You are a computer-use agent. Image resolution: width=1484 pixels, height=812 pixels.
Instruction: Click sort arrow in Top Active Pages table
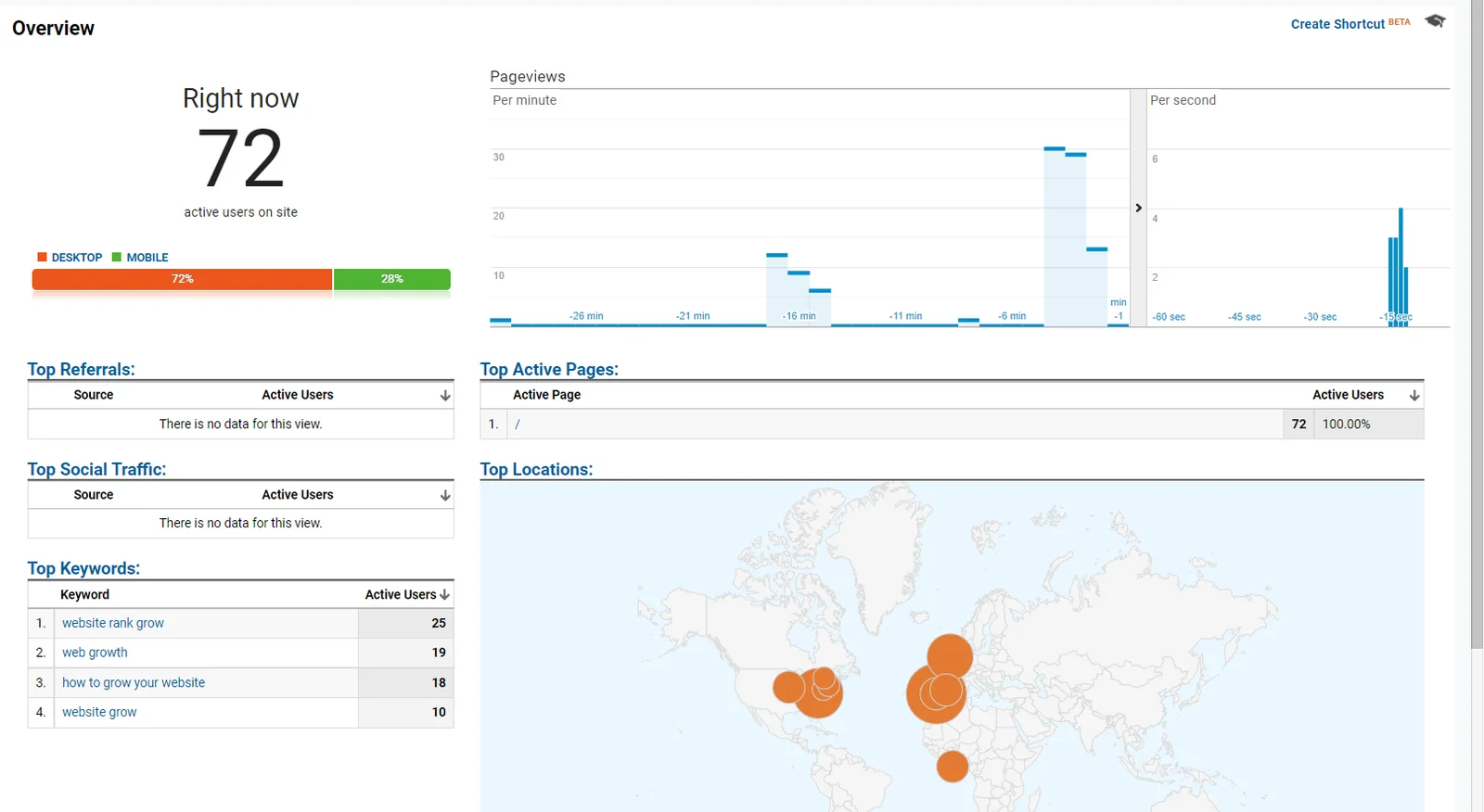coord(1414,396)
